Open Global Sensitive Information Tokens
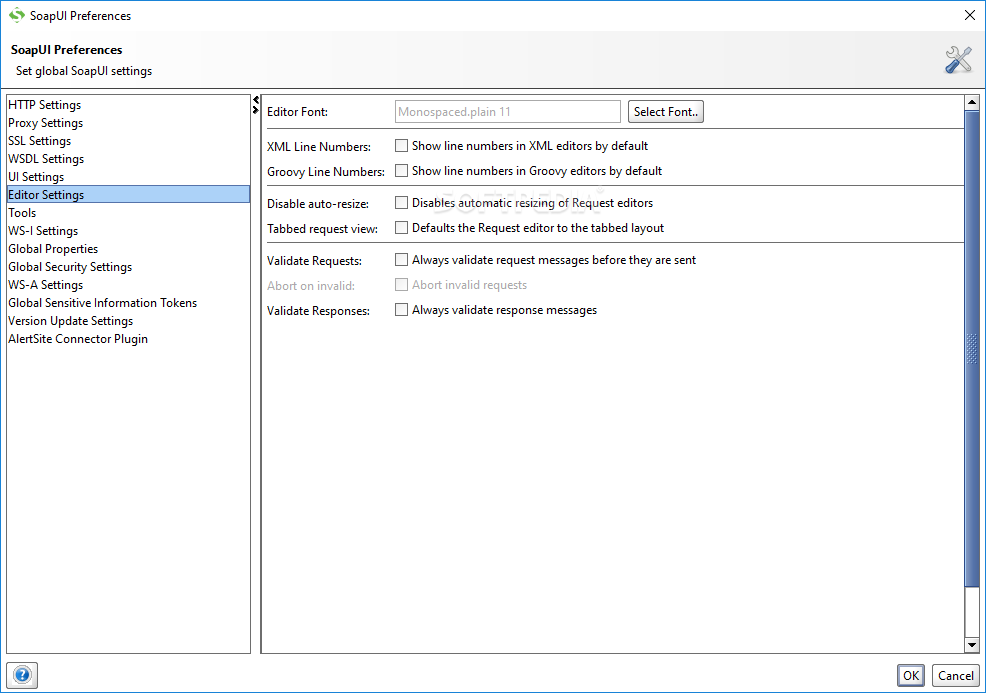The width and height of the screenshot is (986, 693). click(x=128, y=303)
